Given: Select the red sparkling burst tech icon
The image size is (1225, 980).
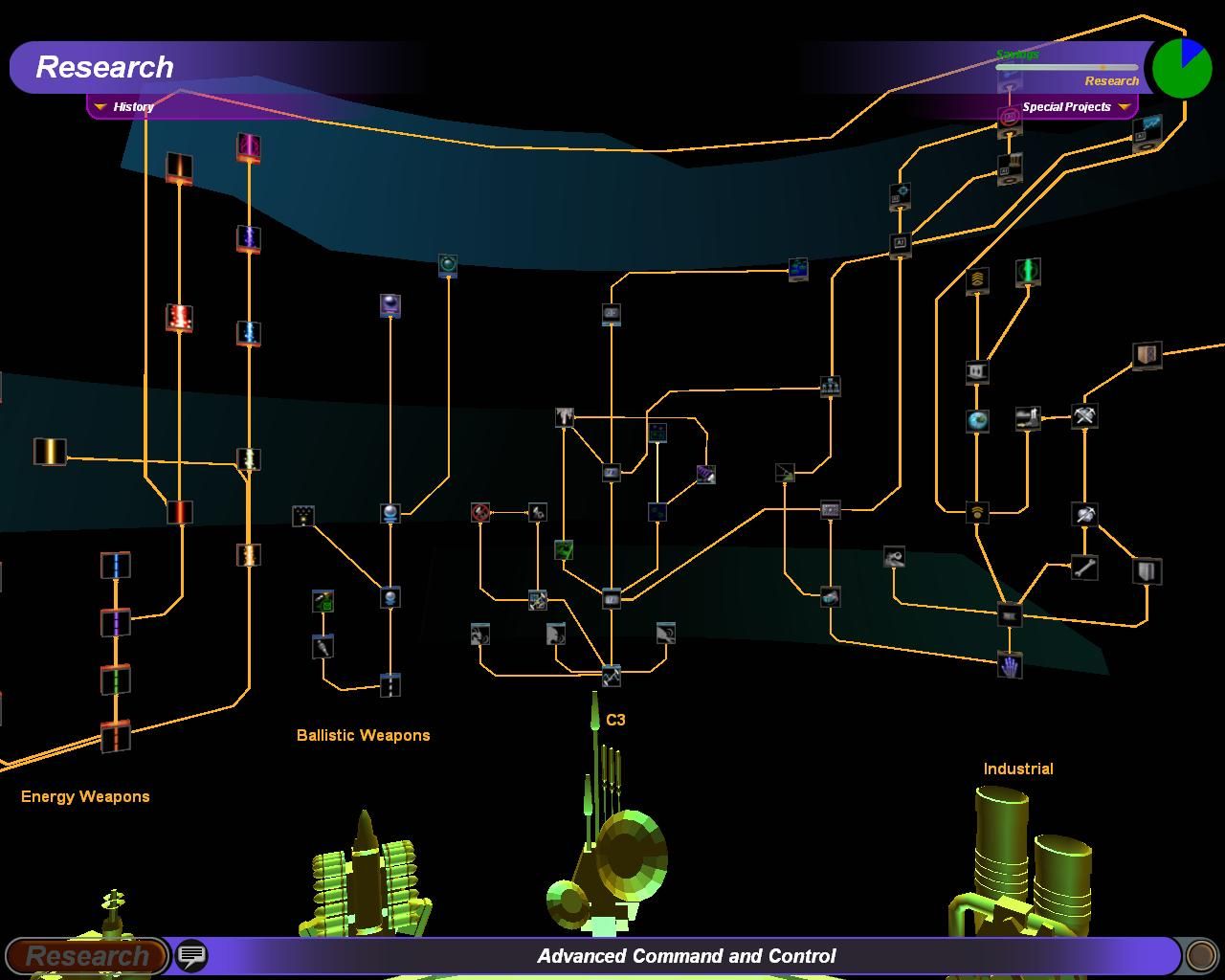Looking at the screenshot, I should point(179,318).
